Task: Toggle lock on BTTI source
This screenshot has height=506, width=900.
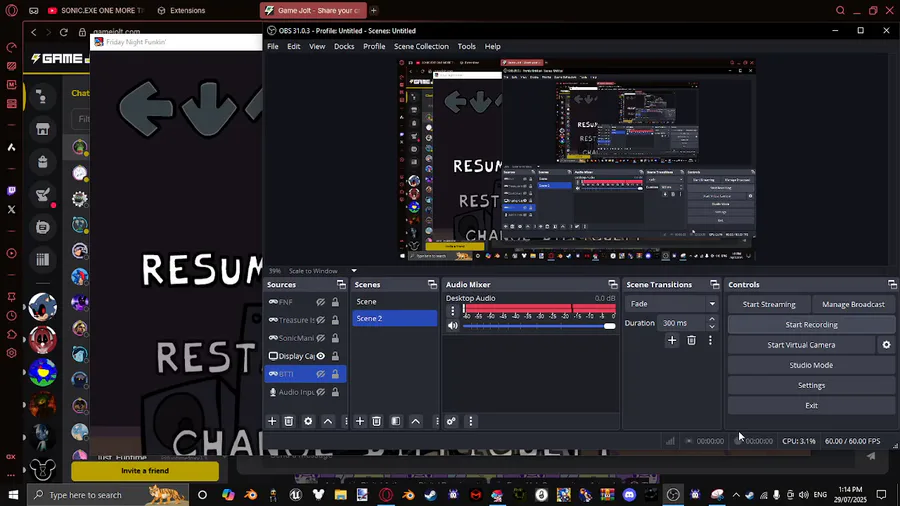Action: pyautogui.click(x=335, y=374)
